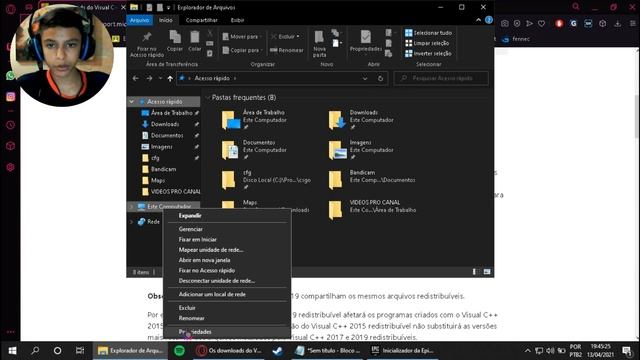This screenshot has height=360, width=640.
Task: Switch to the Início ribbon tab
Action: pos(166,20)
